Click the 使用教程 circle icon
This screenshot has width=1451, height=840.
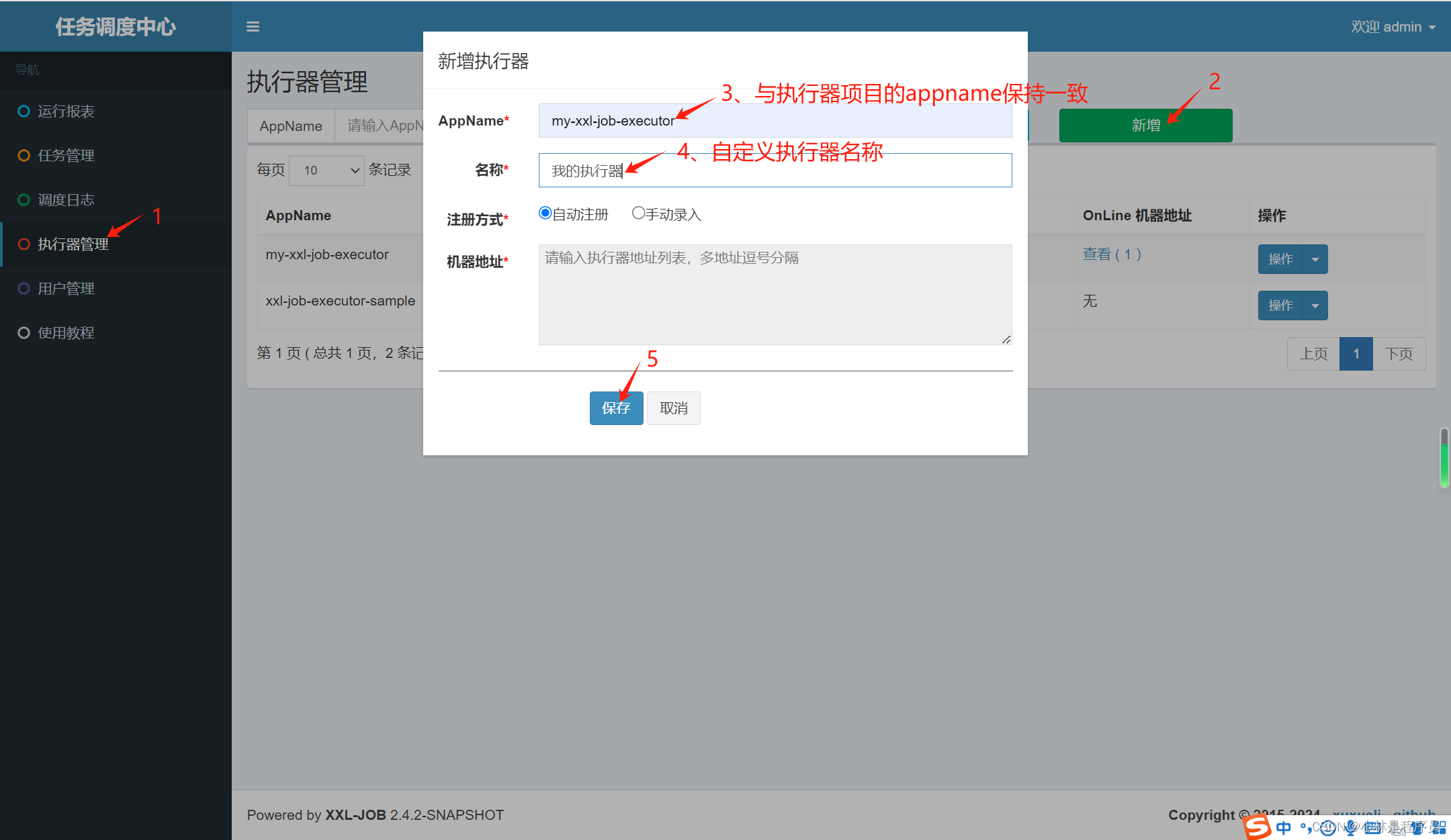(24, 333)
